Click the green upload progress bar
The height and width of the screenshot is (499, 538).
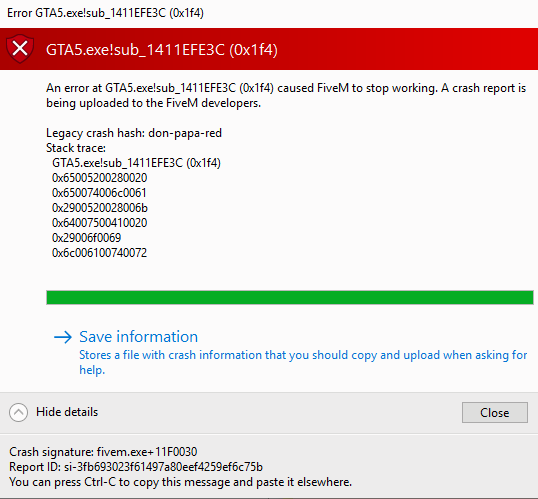[x=290, y=297]
